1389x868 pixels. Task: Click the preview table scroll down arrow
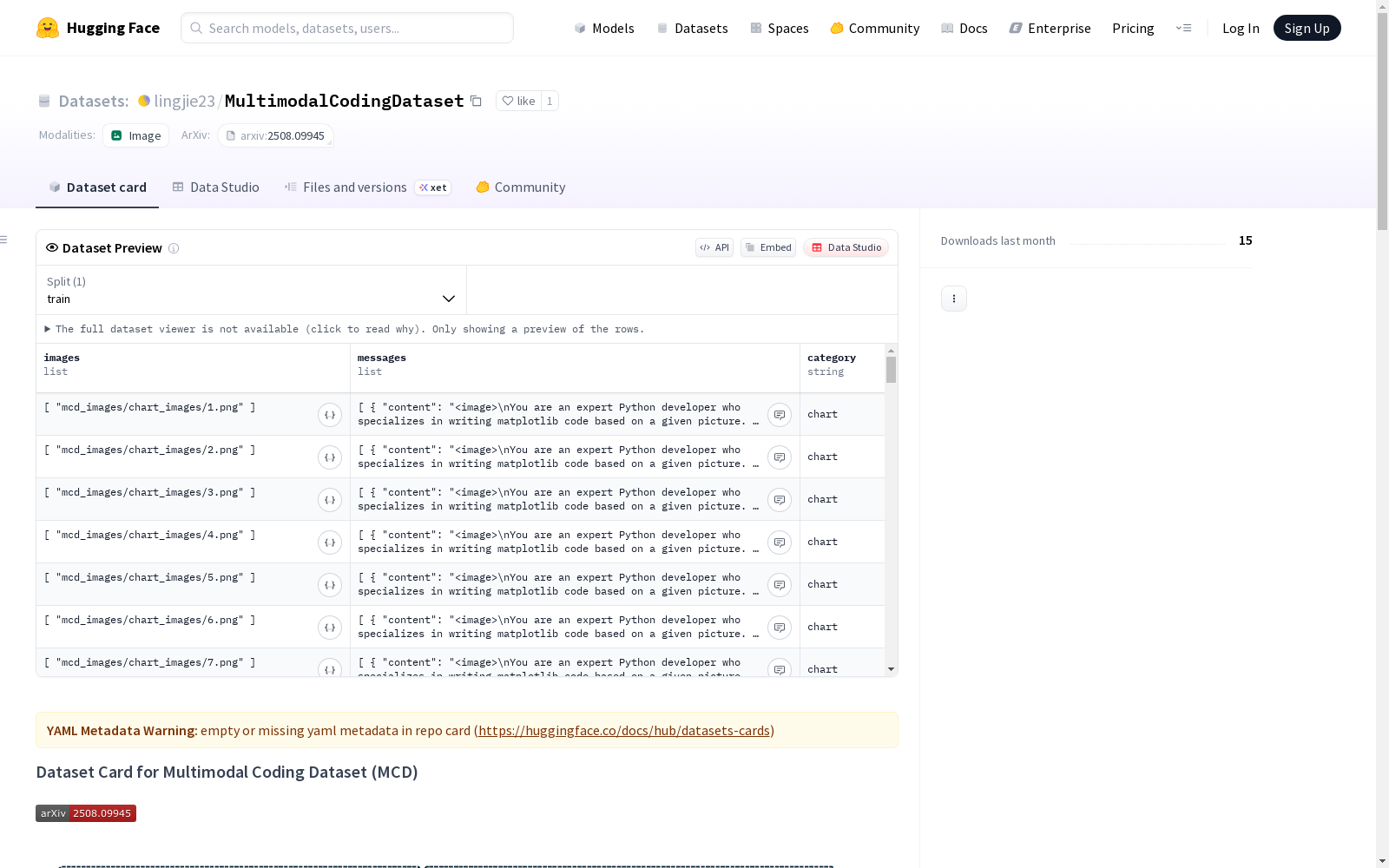891,669
